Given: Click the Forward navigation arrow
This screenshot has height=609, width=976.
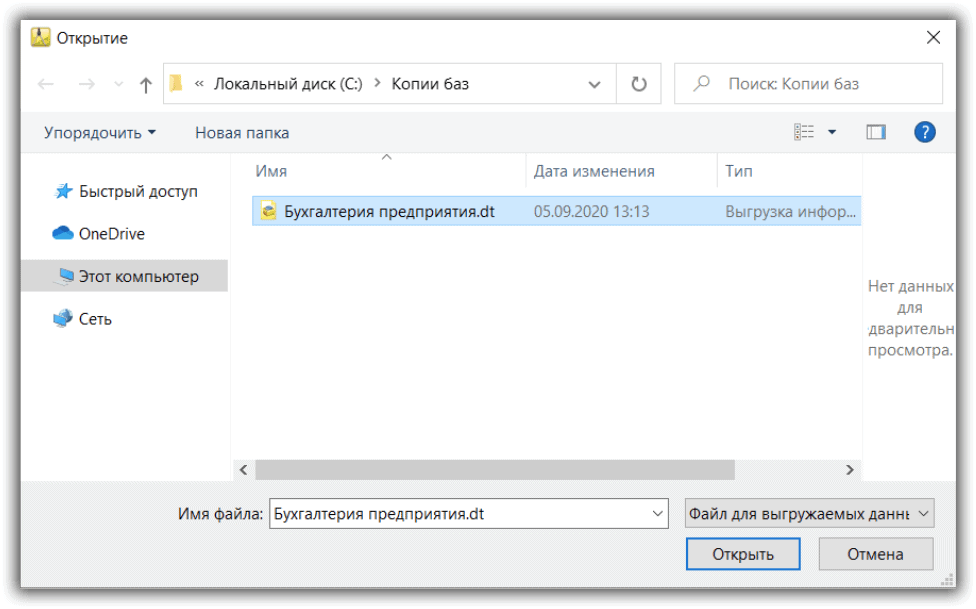Looking at the screenshot, I should click(86, 85).
